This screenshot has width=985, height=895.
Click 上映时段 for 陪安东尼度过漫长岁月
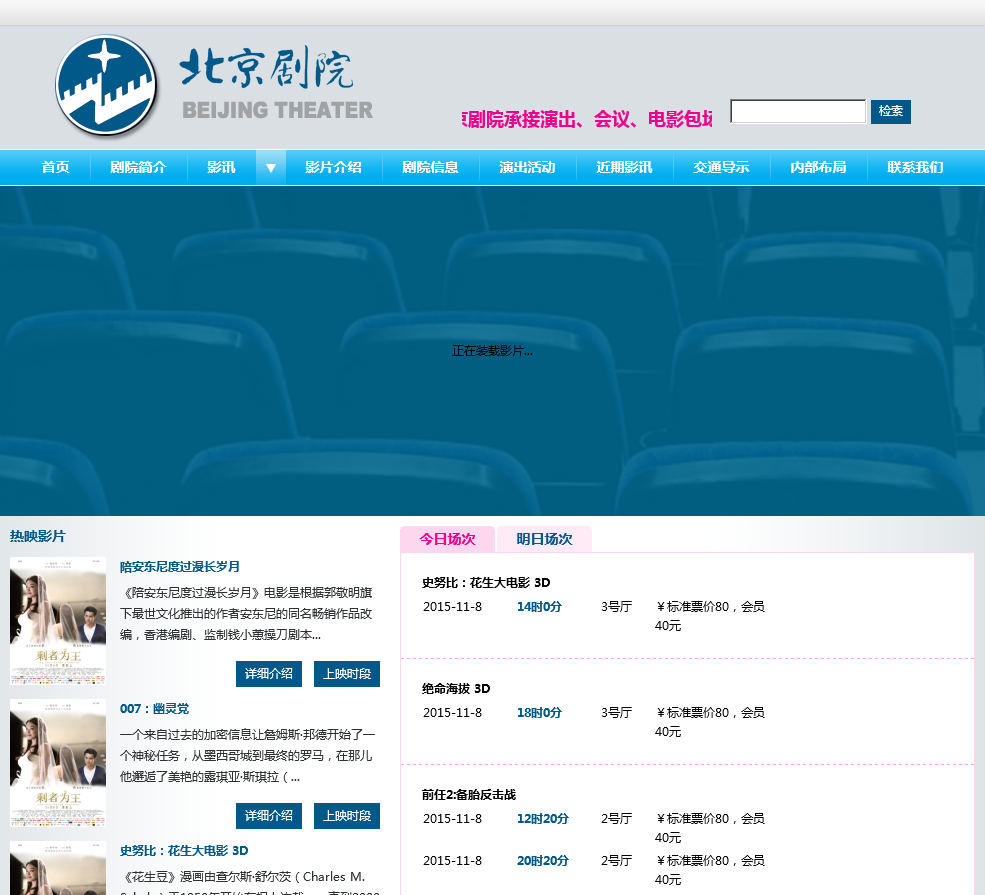347,674
